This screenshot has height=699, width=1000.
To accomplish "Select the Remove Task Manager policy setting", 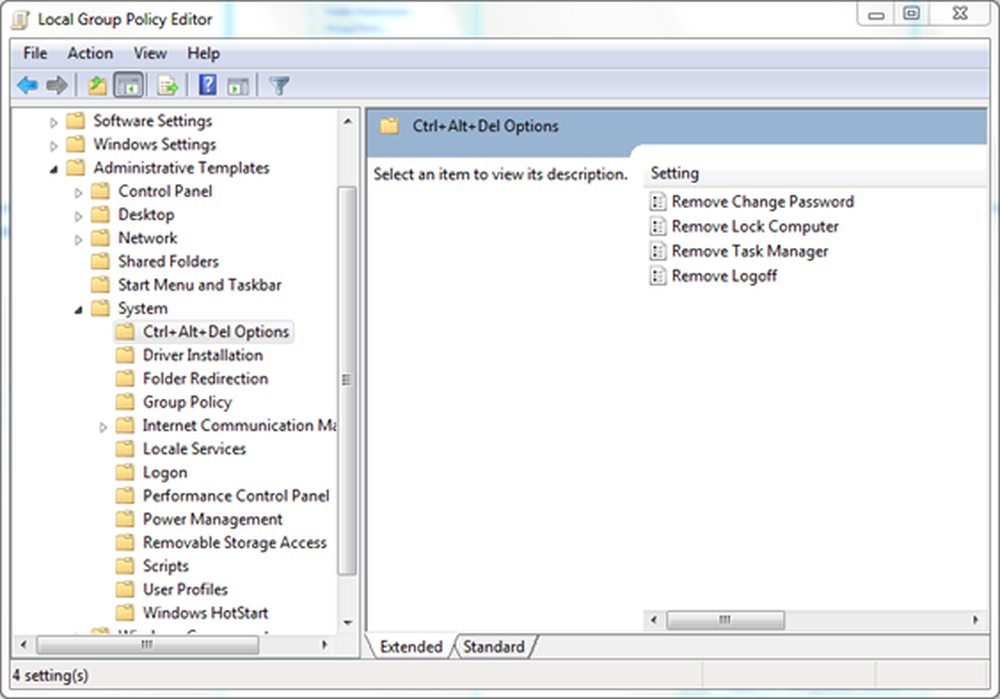I will (x=749, y=251).
